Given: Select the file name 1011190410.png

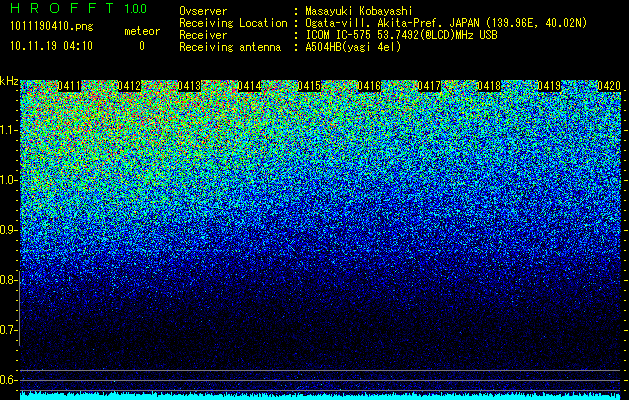Looking at the screenshot, I should [x=52, y=27].
